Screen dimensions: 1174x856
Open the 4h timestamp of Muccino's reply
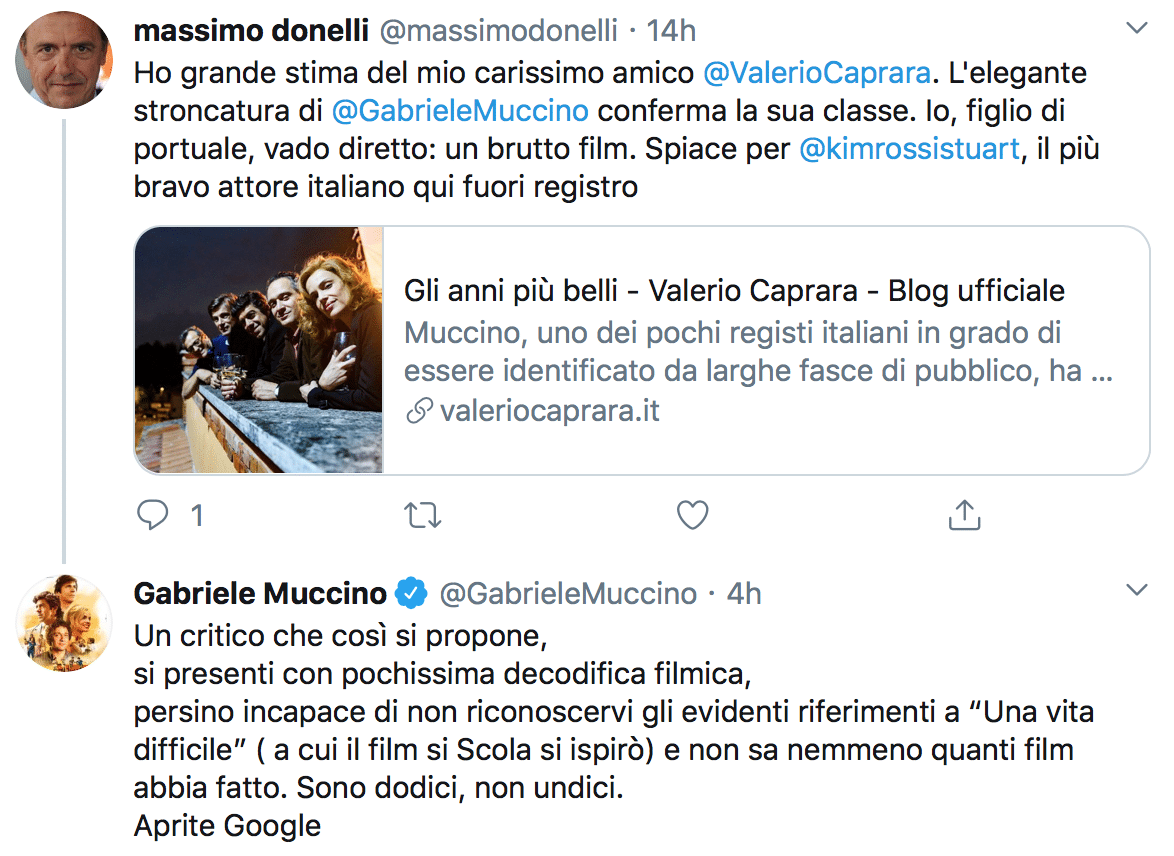743,593
